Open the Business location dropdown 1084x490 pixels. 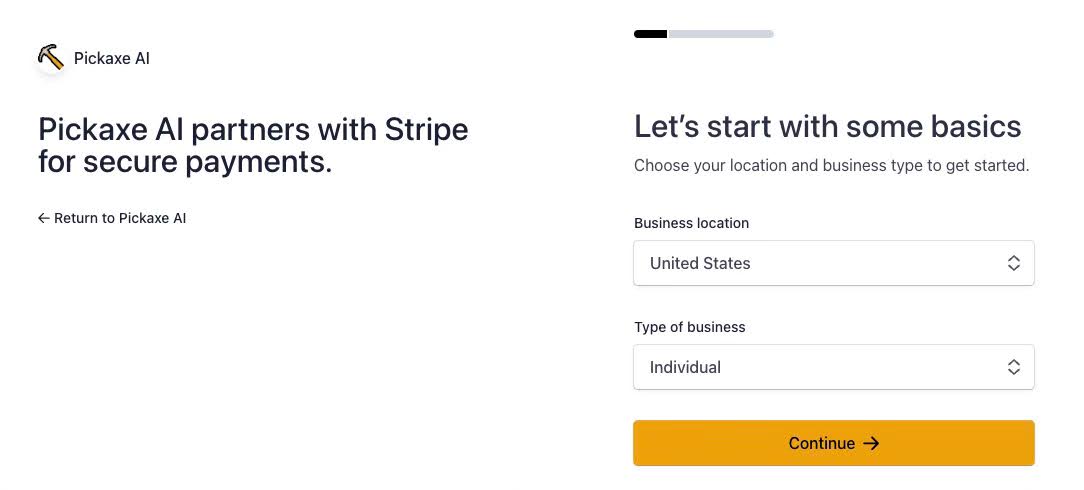point(833,263)
